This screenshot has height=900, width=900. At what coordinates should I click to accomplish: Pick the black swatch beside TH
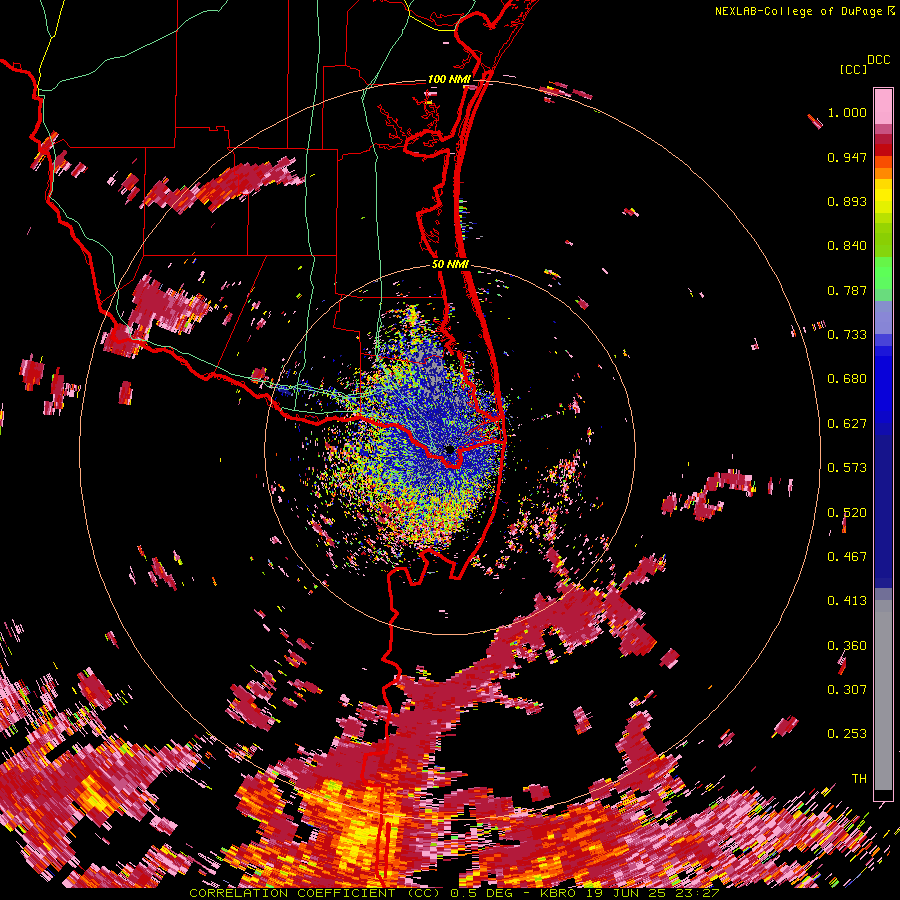coord(883,795)
